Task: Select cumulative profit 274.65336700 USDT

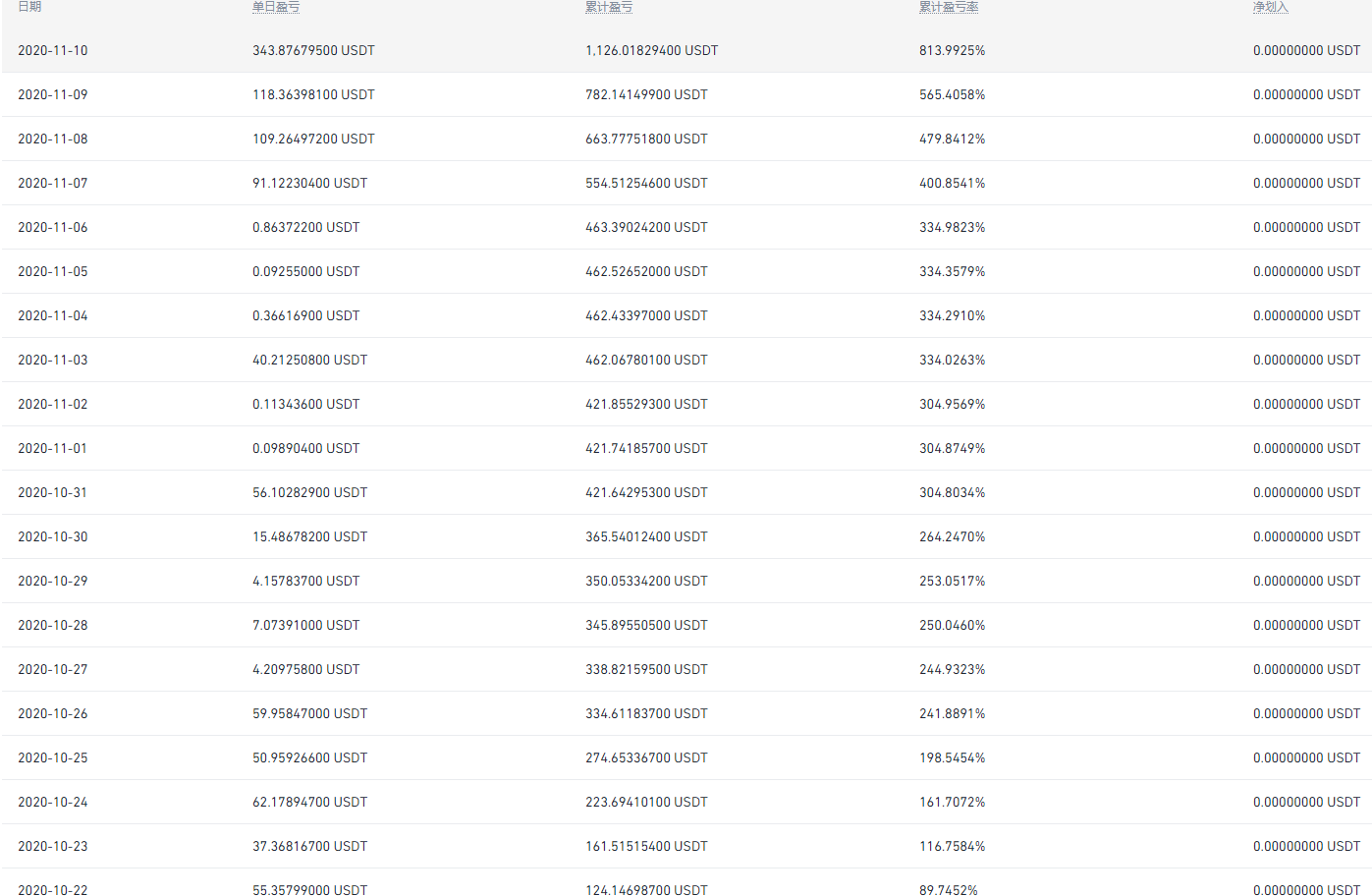Action: pos(646,757)
